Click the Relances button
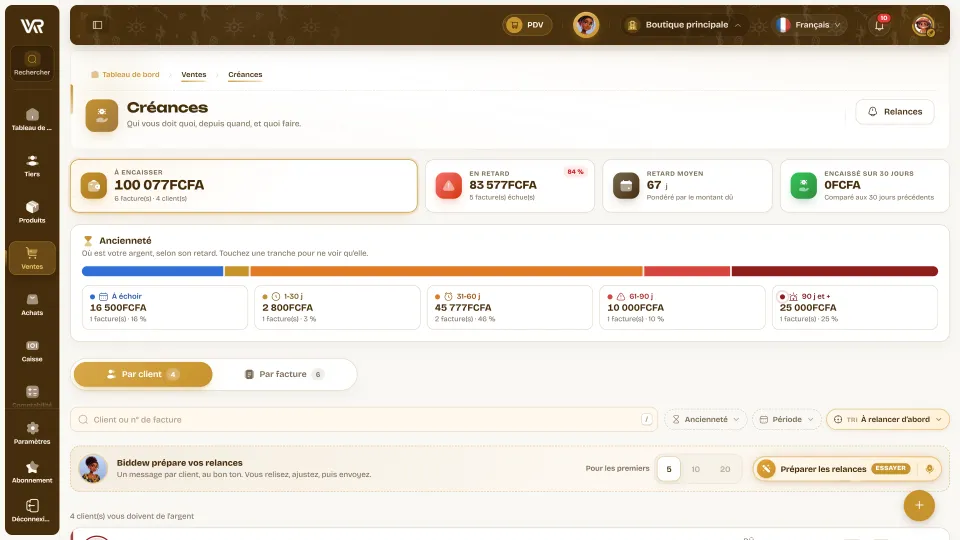 pos(894,111)
